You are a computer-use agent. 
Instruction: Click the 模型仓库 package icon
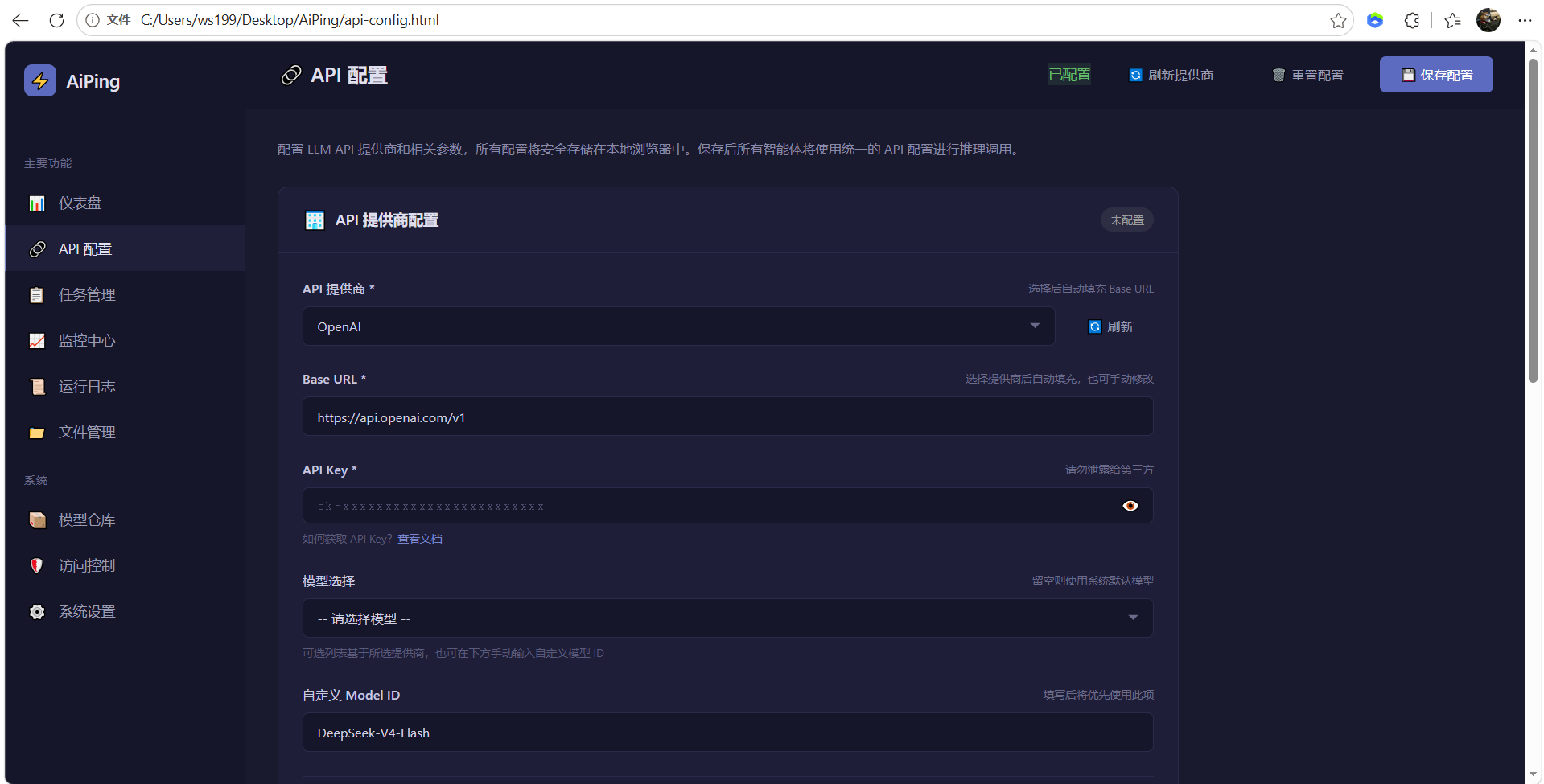37,520
